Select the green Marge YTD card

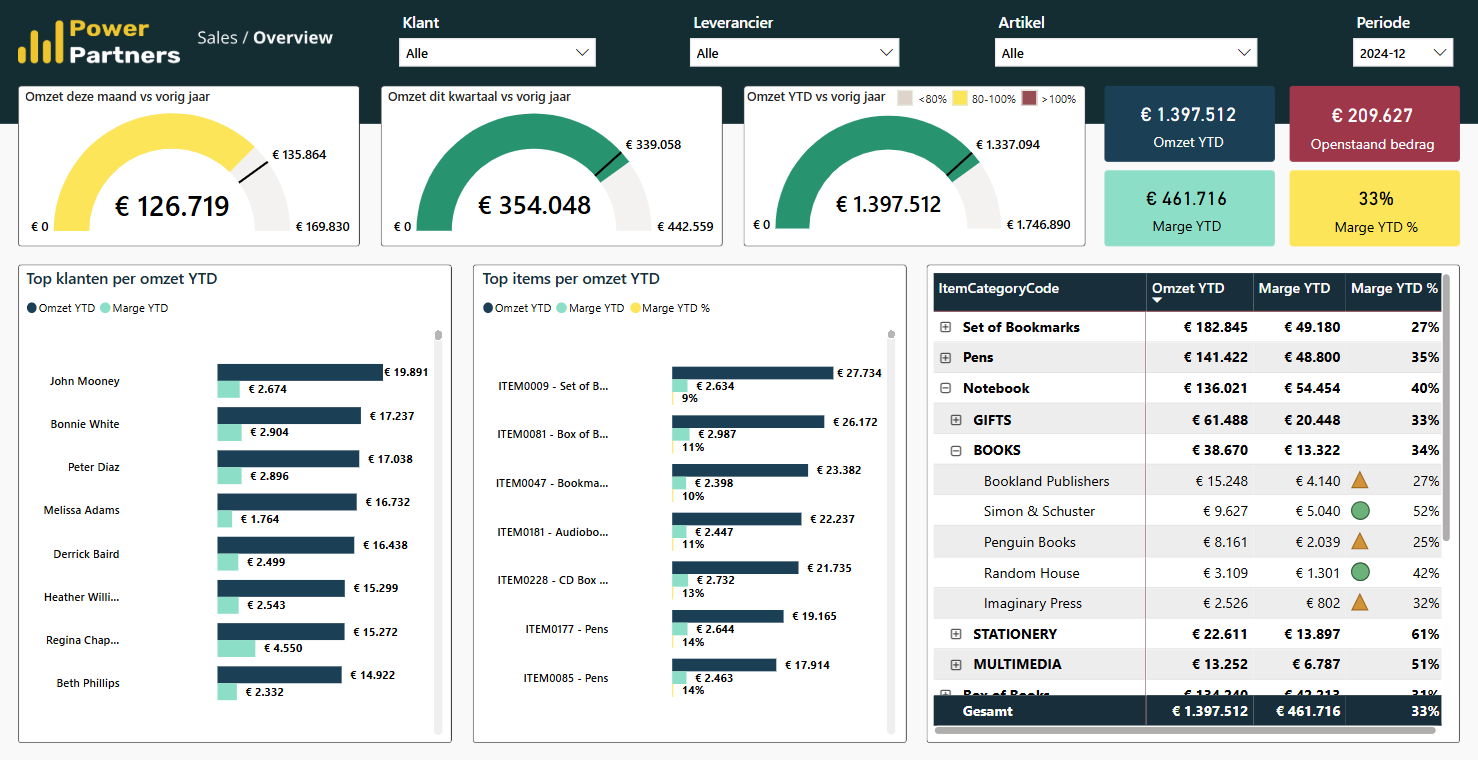[x=1189, y=208]
